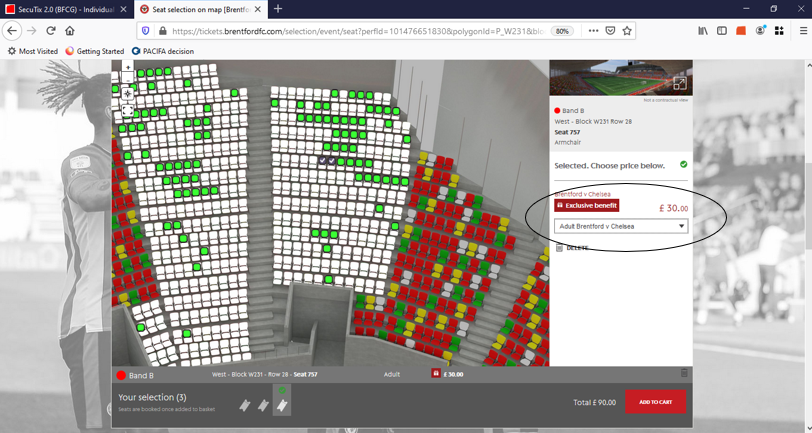Switch to the SecuTix 2.0 (BFCG) tab
Screen dimensions: 812x433
pyautogui.click(x=66, y=9)
